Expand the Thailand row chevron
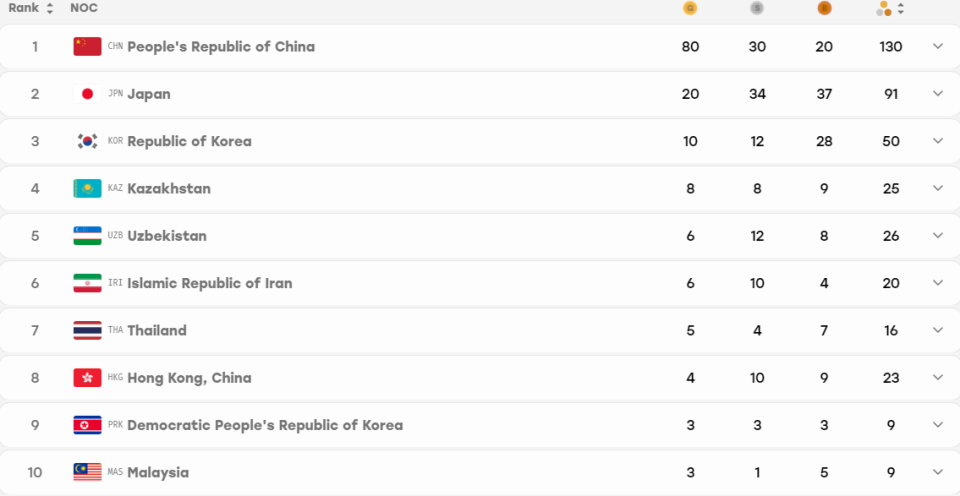This screenshot has height=496, width=960. click(x=937, y=330)
